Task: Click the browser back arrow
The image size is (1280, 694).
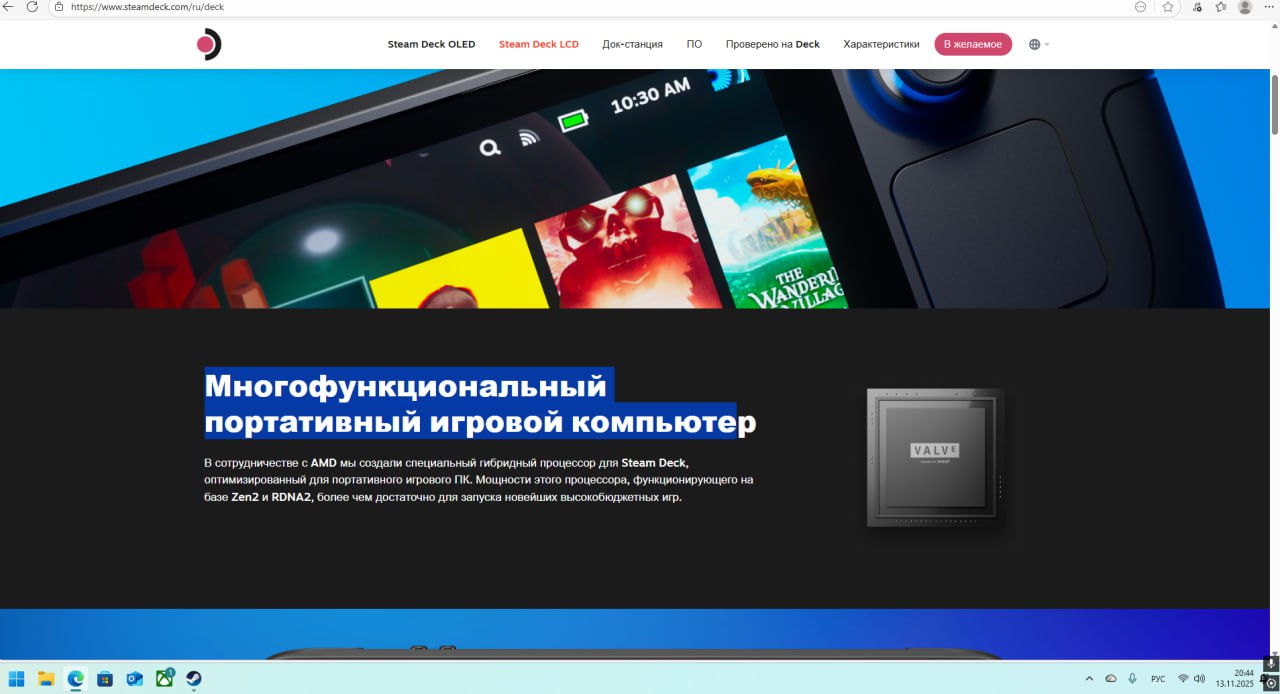Action: [x=8, y=6]
